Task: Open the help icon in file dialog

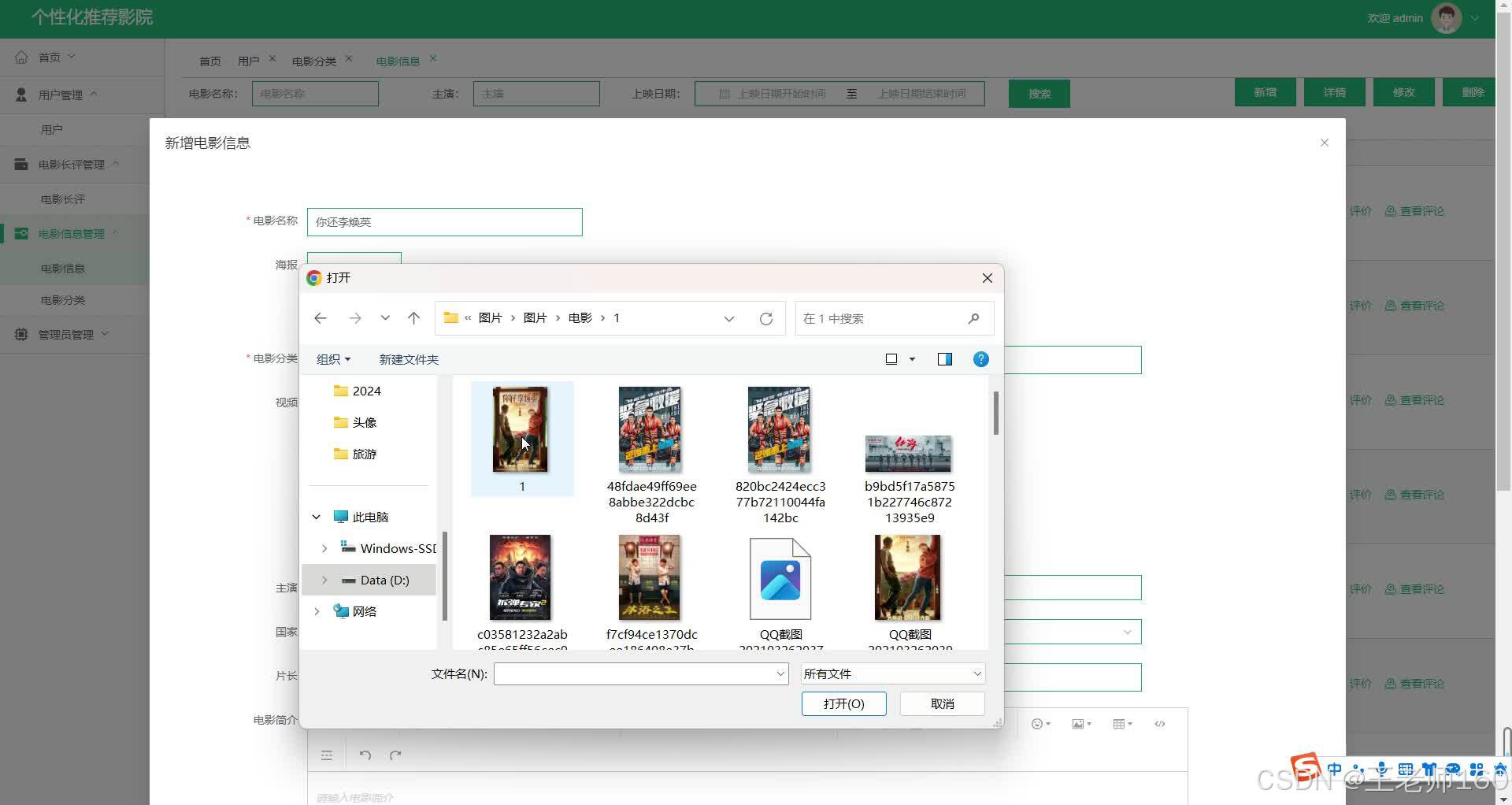Action: click(980, 359)
